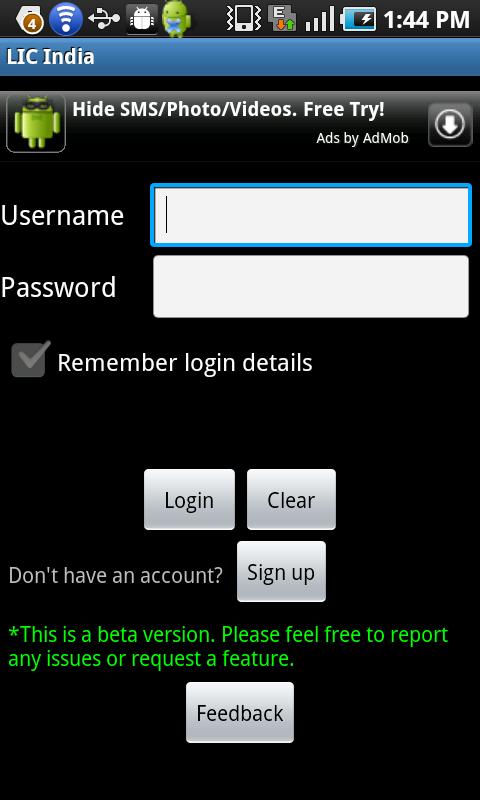Tap the green Android robot notification icon
The image size is (480, 800).
176,19
